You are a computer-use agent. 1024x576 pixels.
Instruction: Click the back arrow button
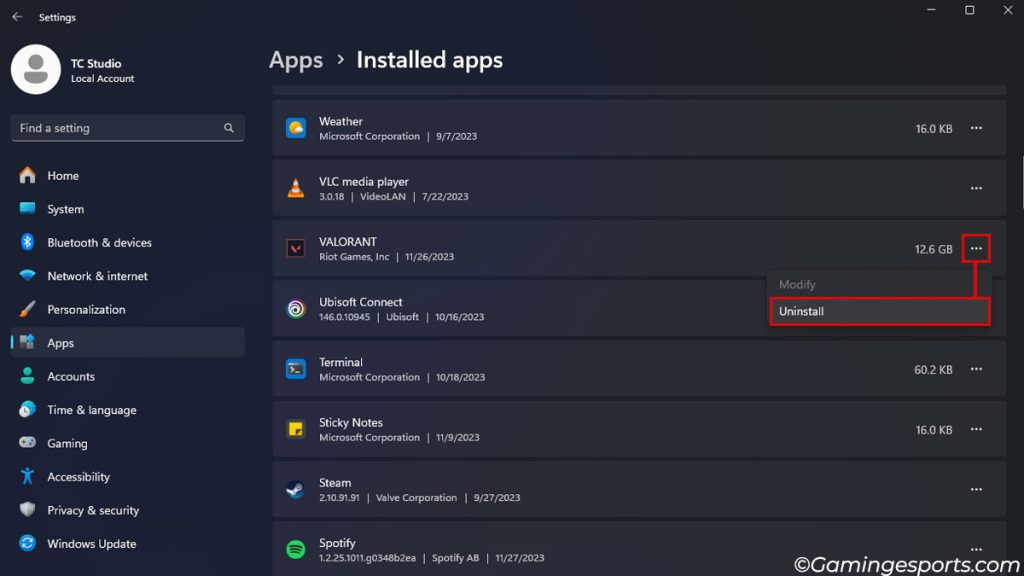coord(15,16)
